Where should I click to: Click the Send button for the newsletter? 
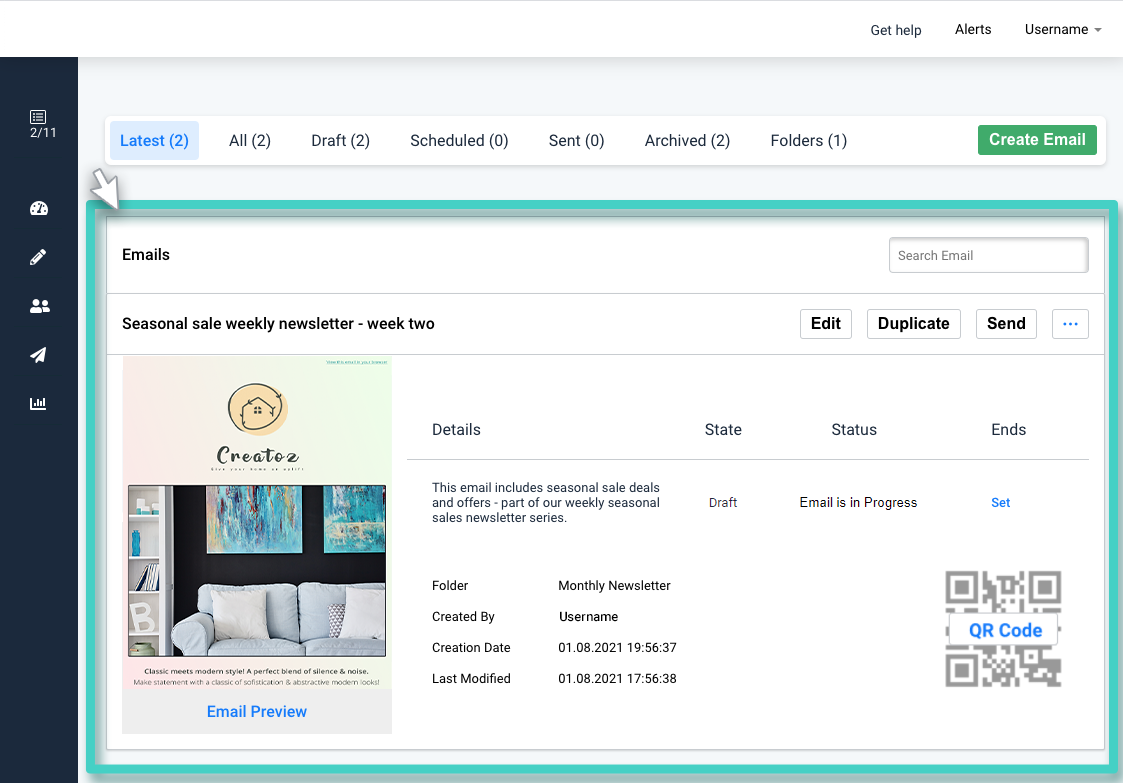click(1006, 324)
